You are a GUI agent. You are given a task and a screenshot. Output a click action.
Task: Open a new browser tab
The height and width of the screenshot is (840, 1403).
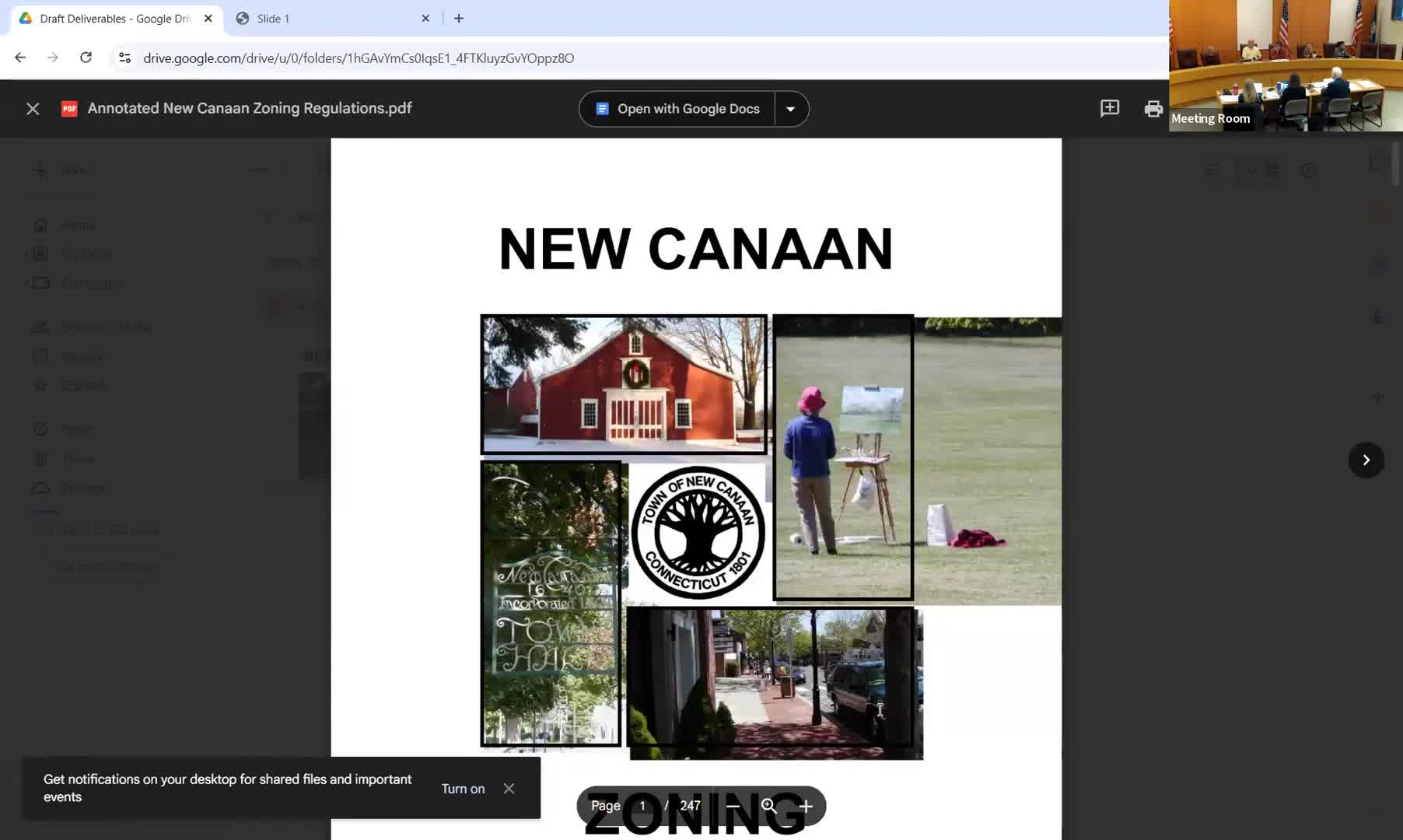click(459, 19)
